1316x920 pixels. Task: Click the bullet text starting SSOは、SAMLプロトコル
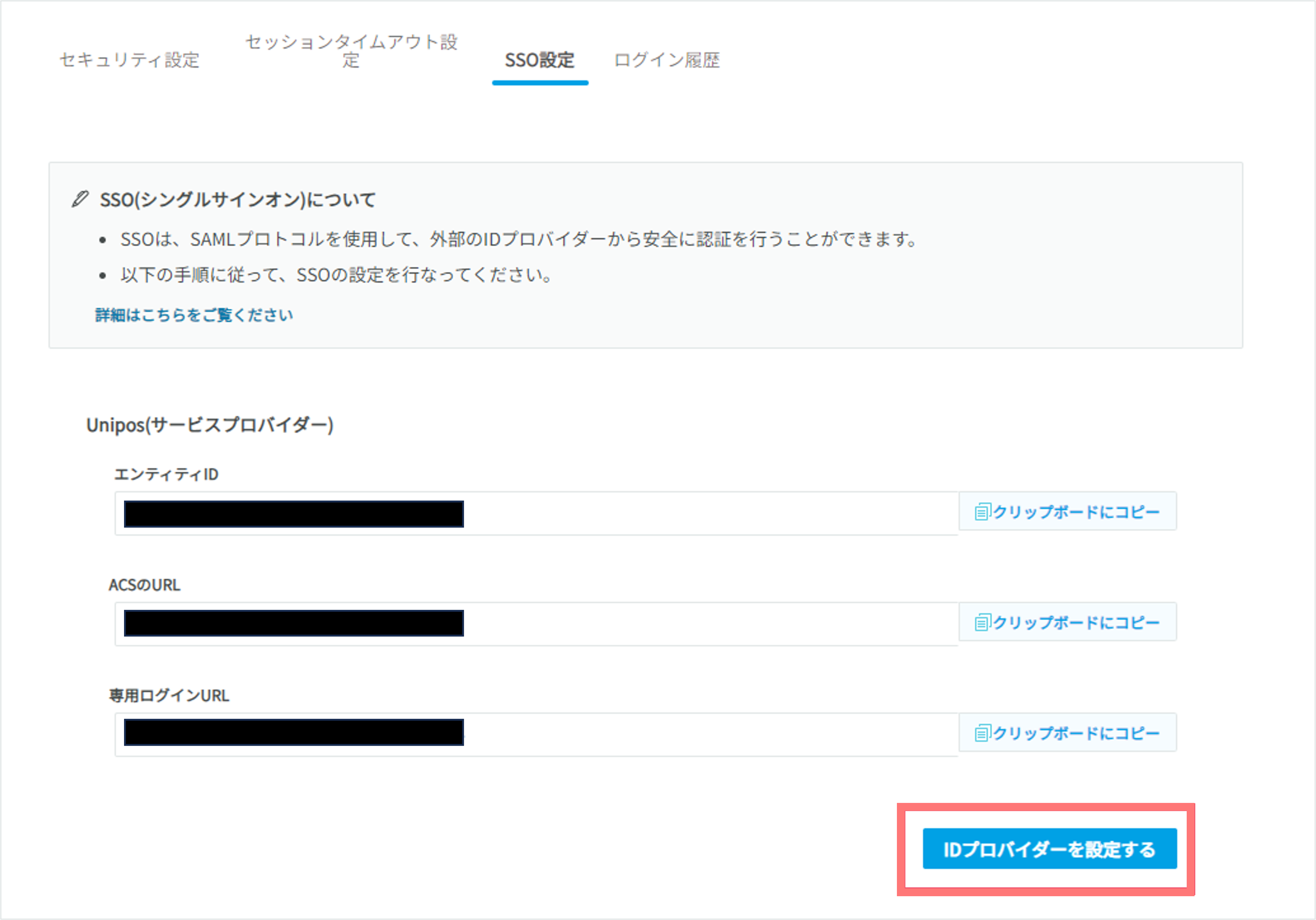coord(519,239)
